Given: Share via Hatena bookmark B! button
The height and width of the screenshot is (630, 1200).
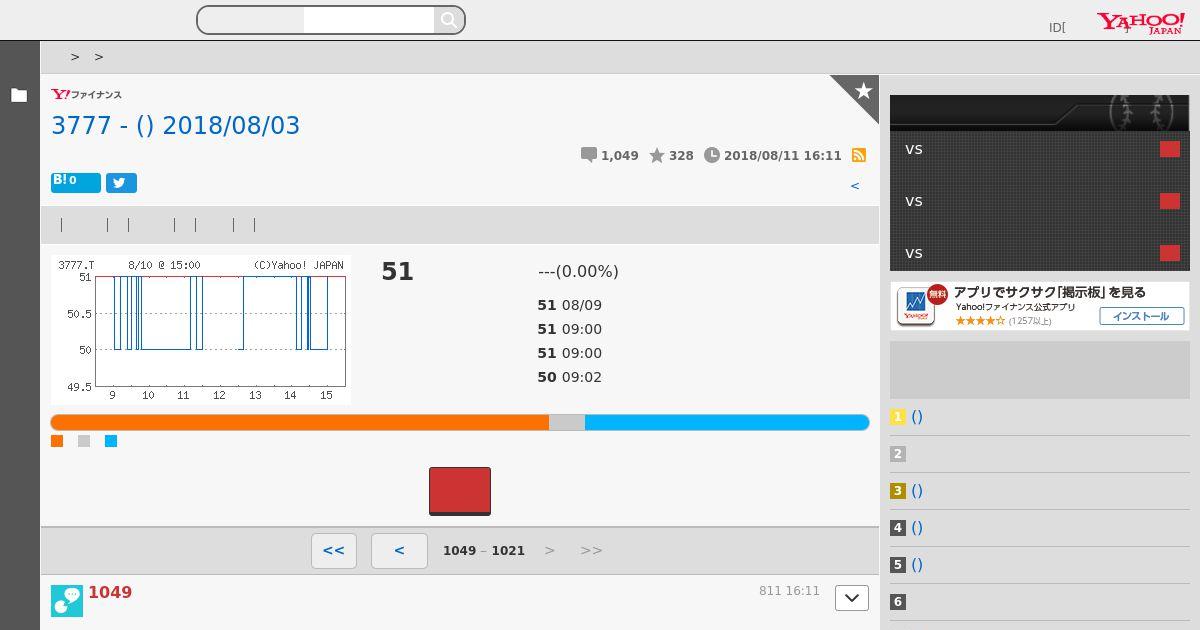Looking at the screenshot, I should 76,182.
